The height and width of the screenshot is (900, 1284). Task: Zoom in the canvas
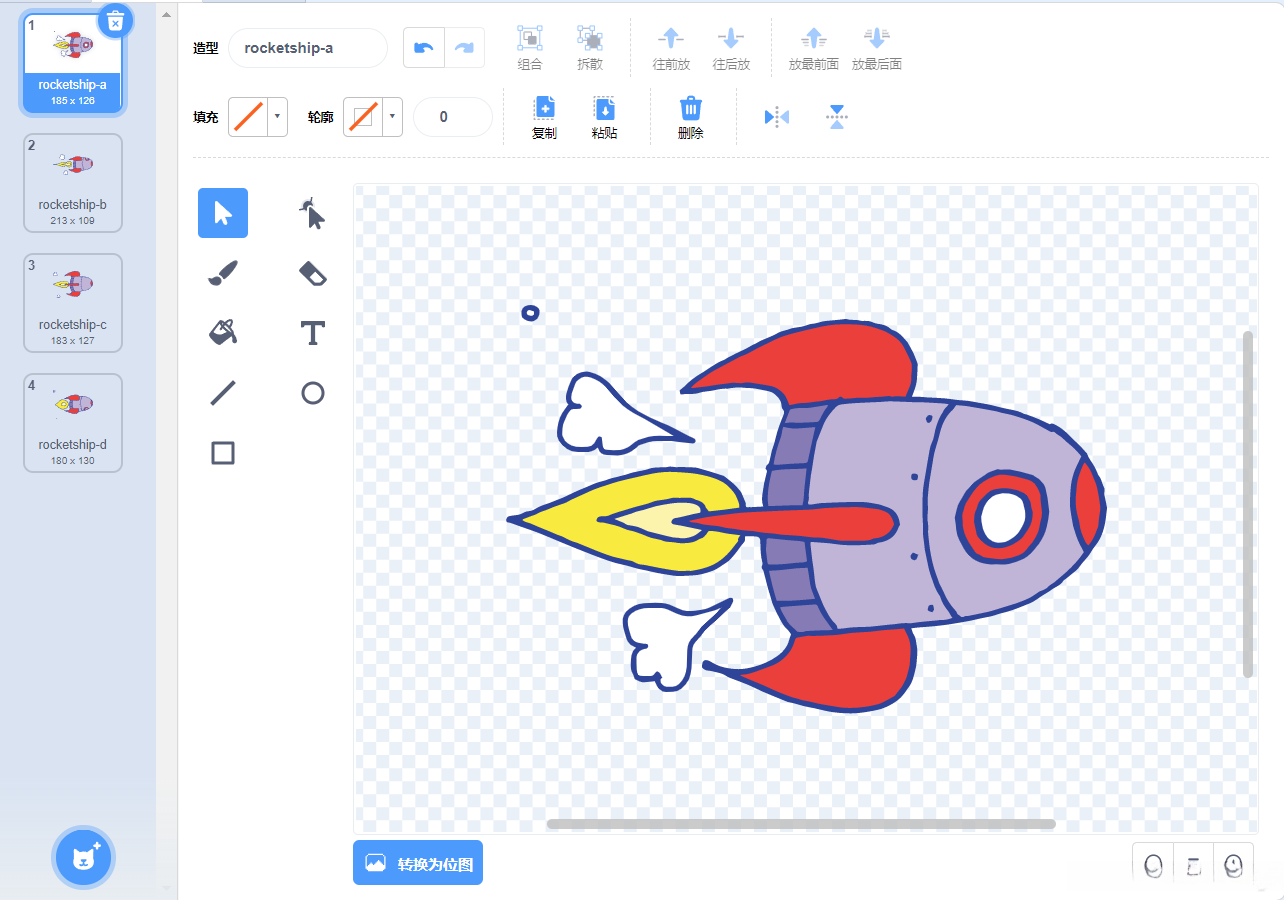coord(1233,865)
